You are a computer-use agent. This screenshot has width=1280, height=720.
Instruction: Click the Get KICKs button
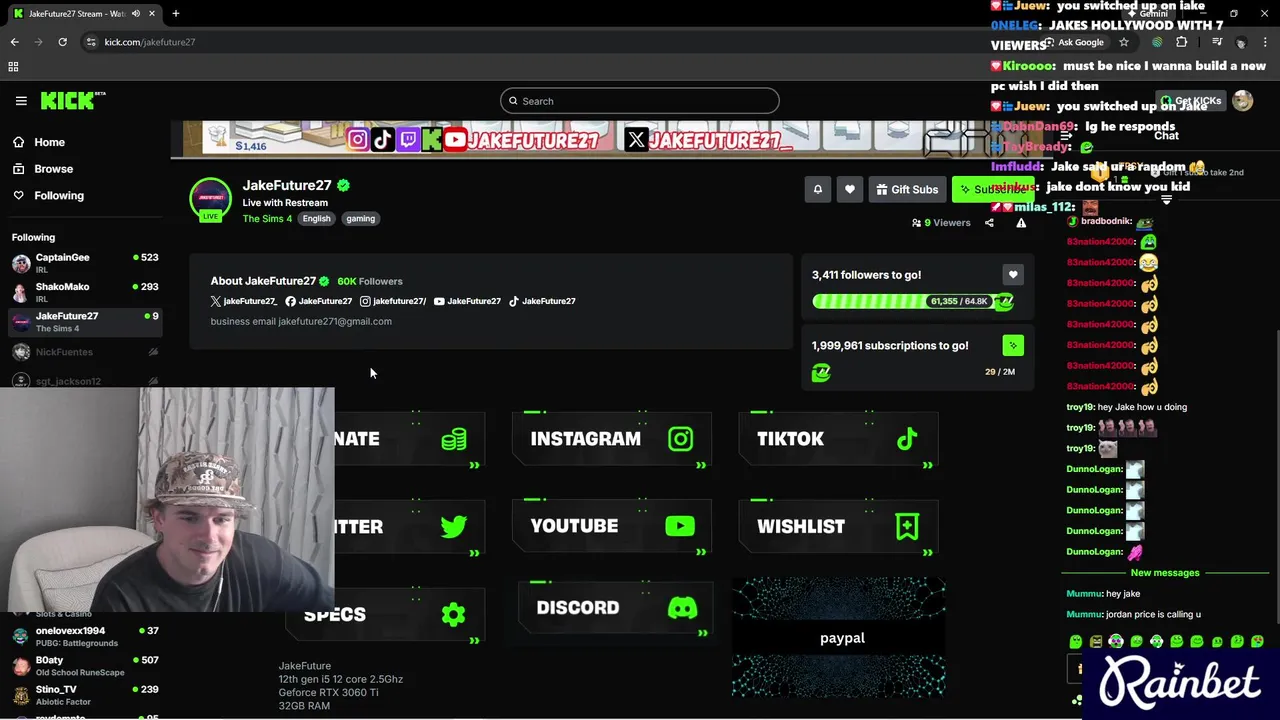click(x=1190, y=101)
